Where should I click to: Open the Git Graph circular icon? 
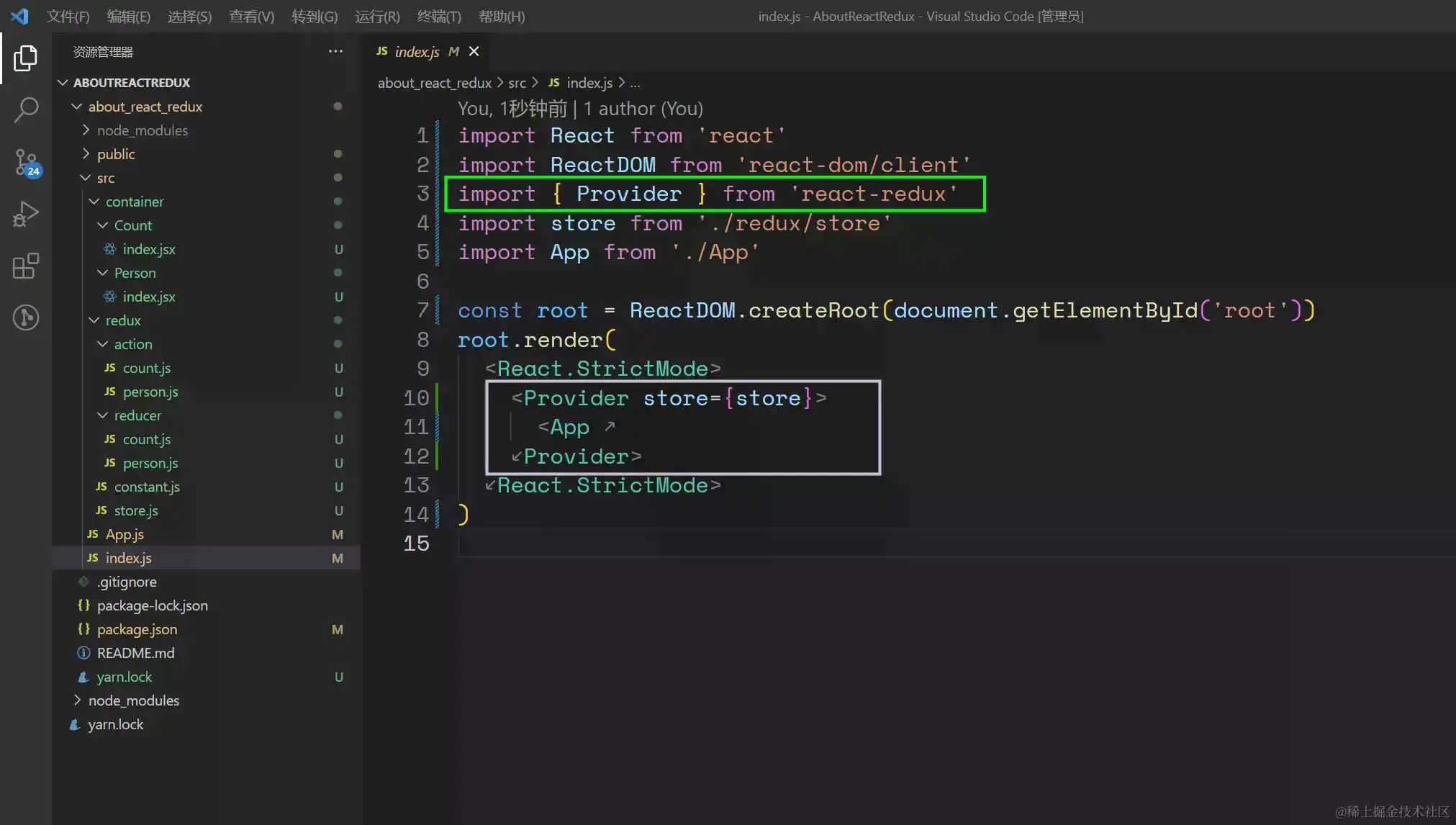point(26,317)
